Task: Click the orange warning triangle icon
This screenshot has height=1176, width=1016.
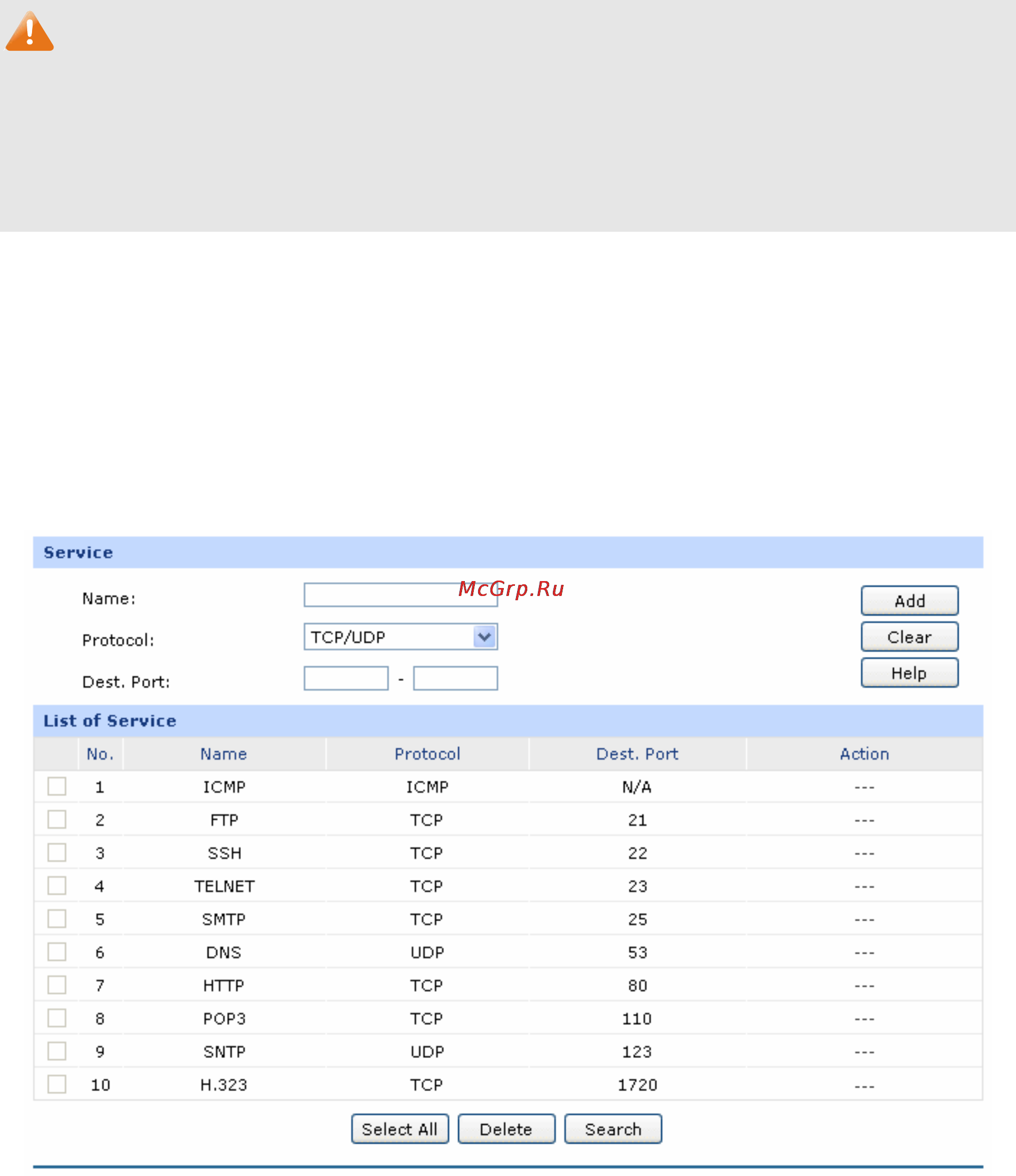Action: pos(29,32)
